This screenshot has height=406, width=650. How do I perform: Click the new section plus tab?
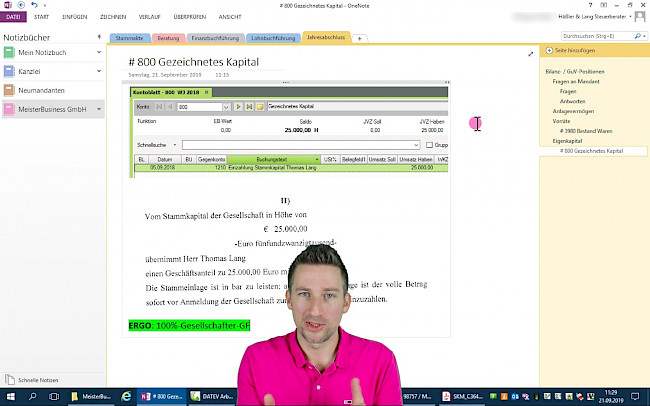[x=360, y=38]
